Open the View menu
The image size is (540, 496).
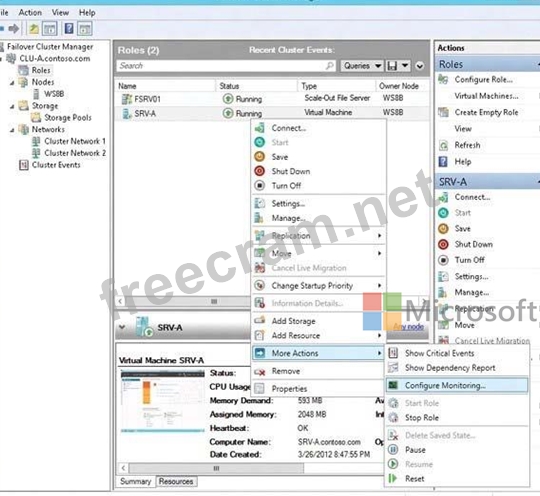(60, 12)
